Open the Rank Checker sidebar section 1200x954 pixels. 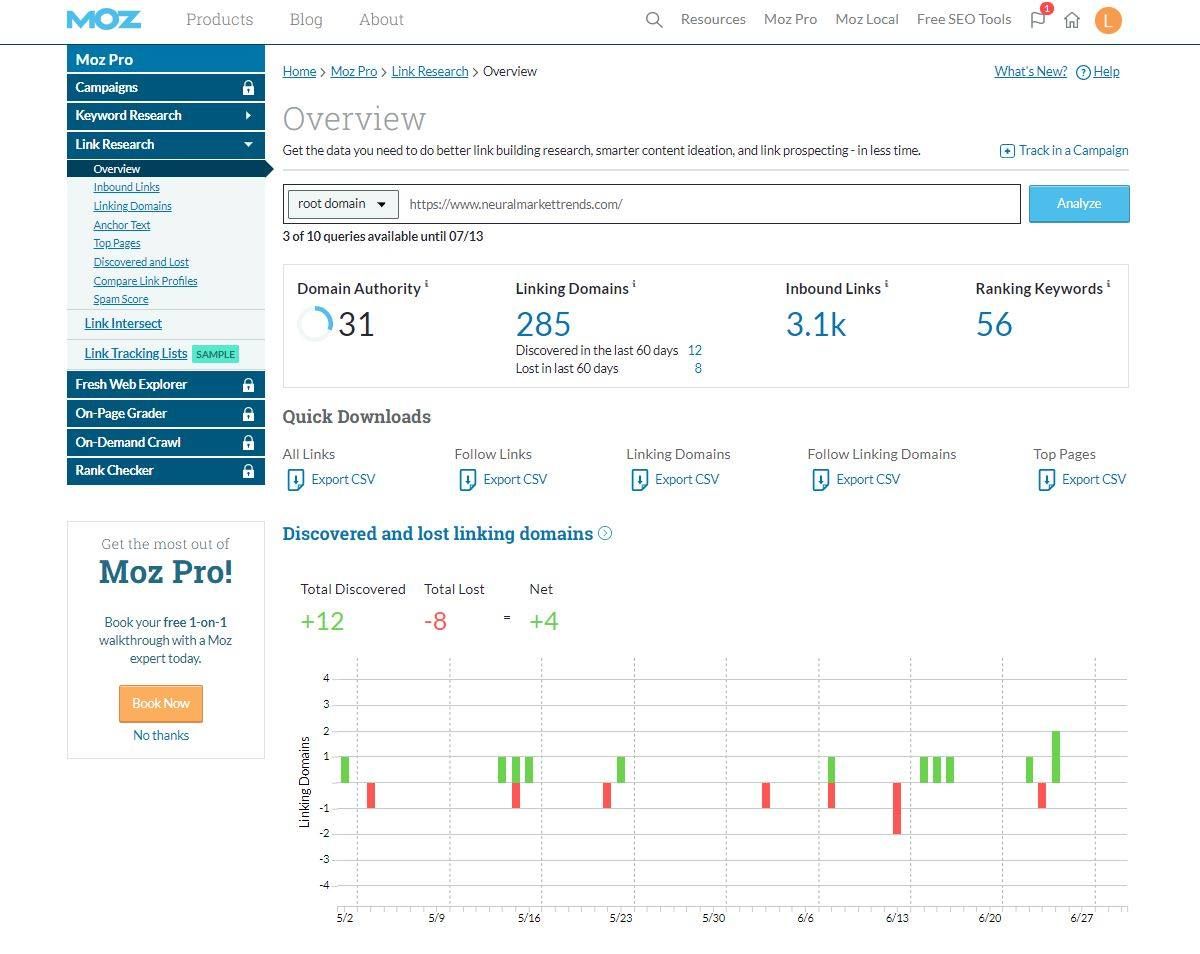tap(166, 471)
